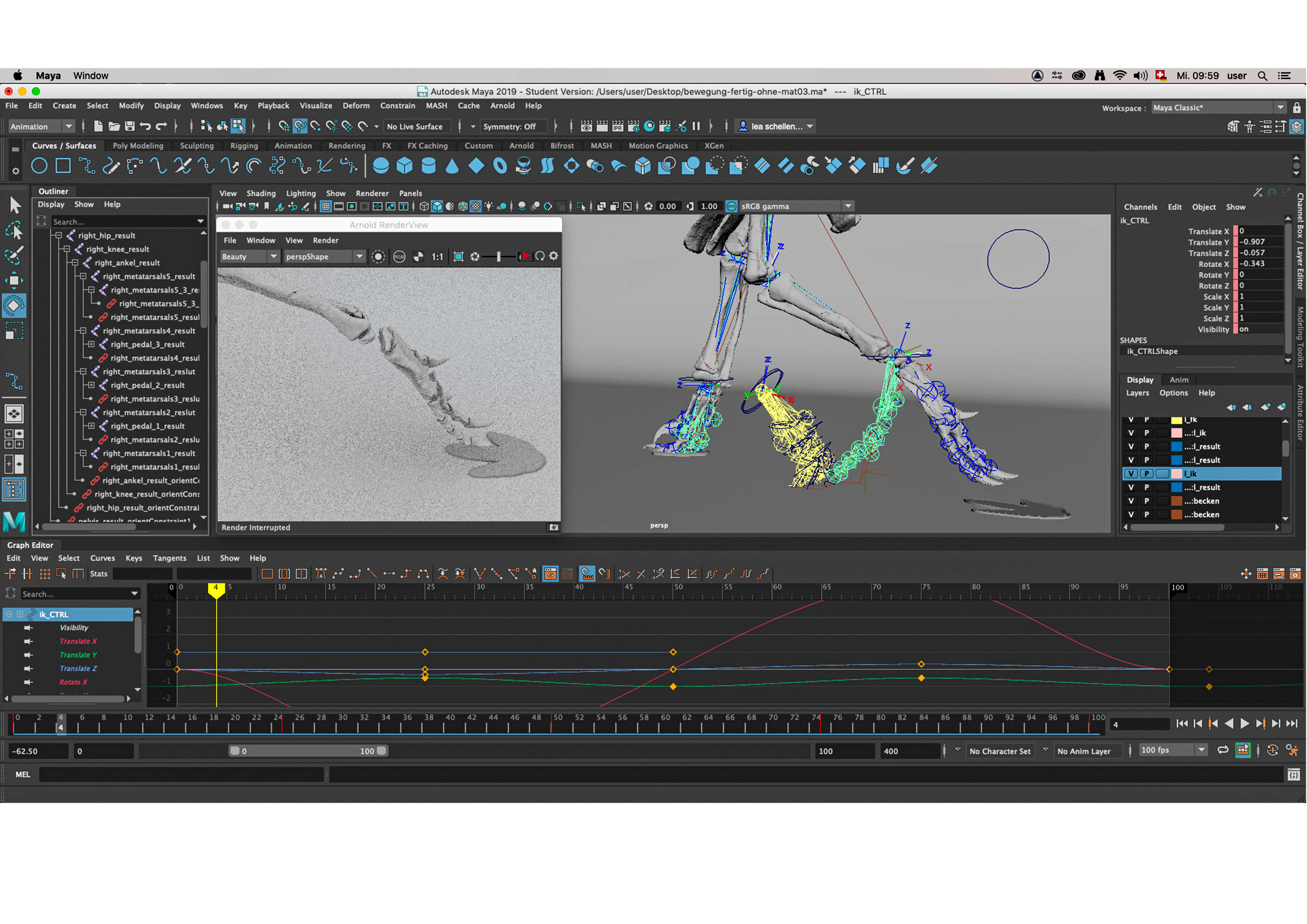1307x924 pixels.
Task: Open the Rigging shelf tab
Action: [244, 146]
